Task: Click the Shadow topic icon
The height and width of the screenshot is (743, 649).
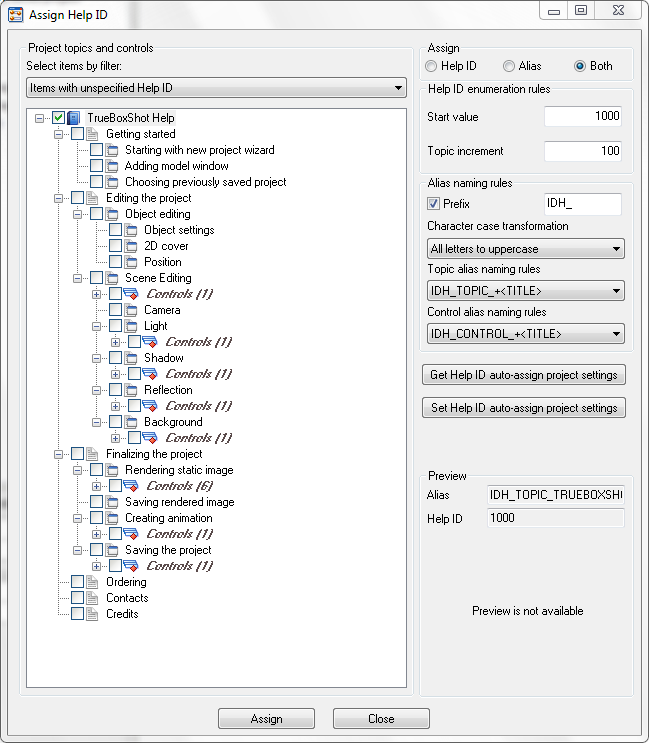Action: tap(131, 358)
